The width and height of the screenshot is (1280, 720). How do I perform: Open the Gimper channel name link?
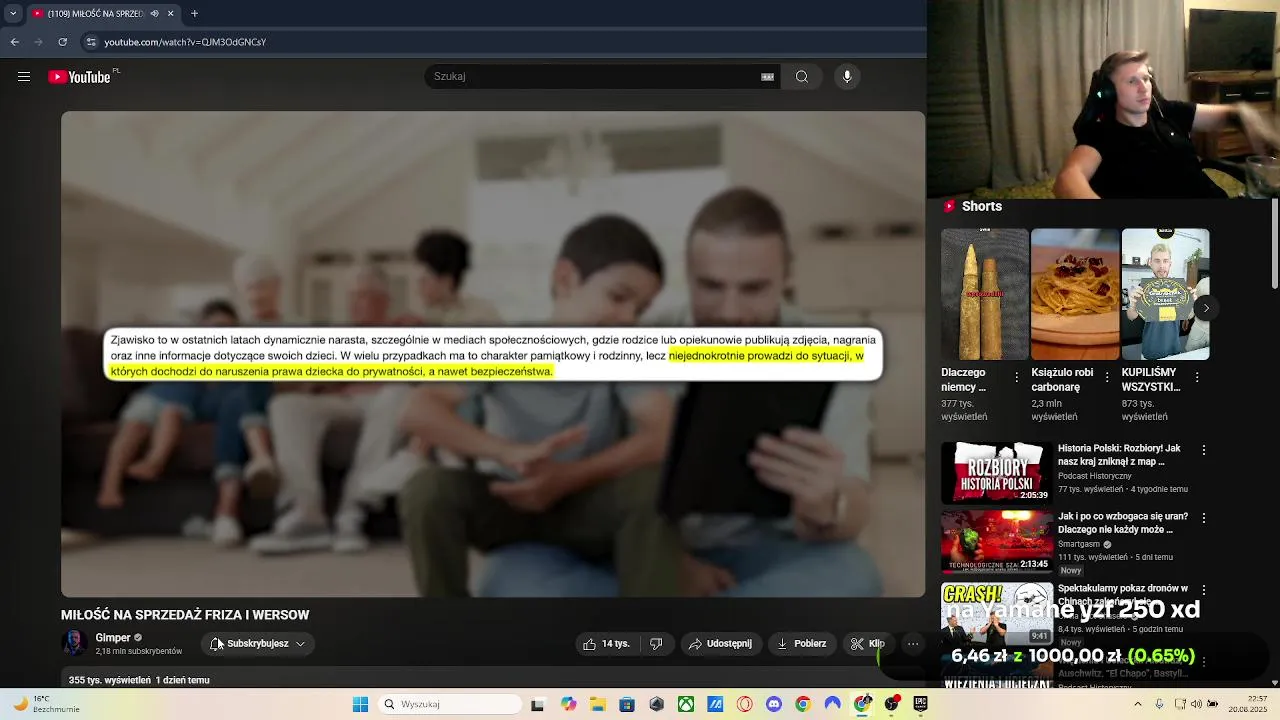(x=113, y=638)
